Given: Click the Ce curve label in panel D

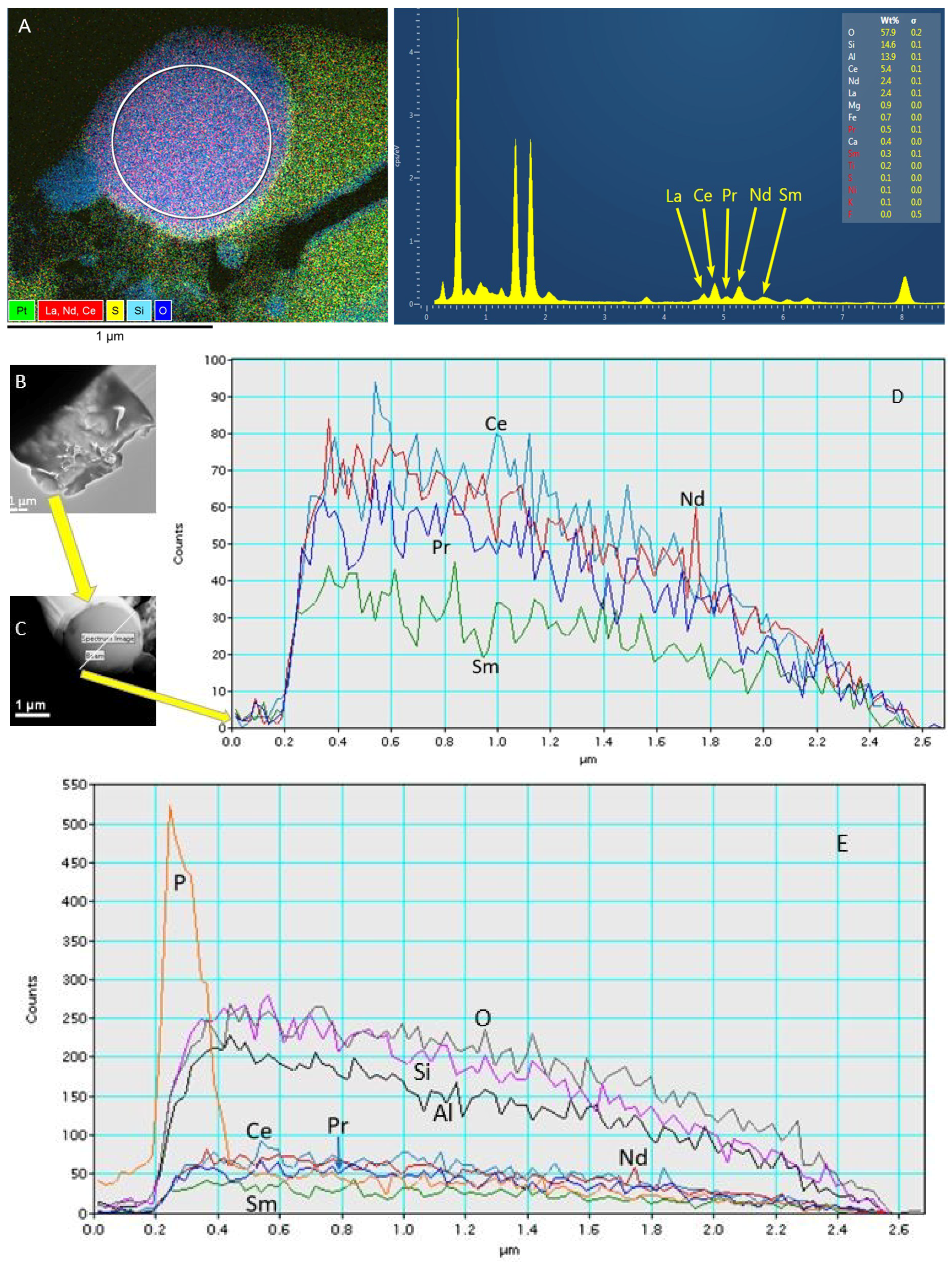Looking at the screenshot, I should point(495,424).
